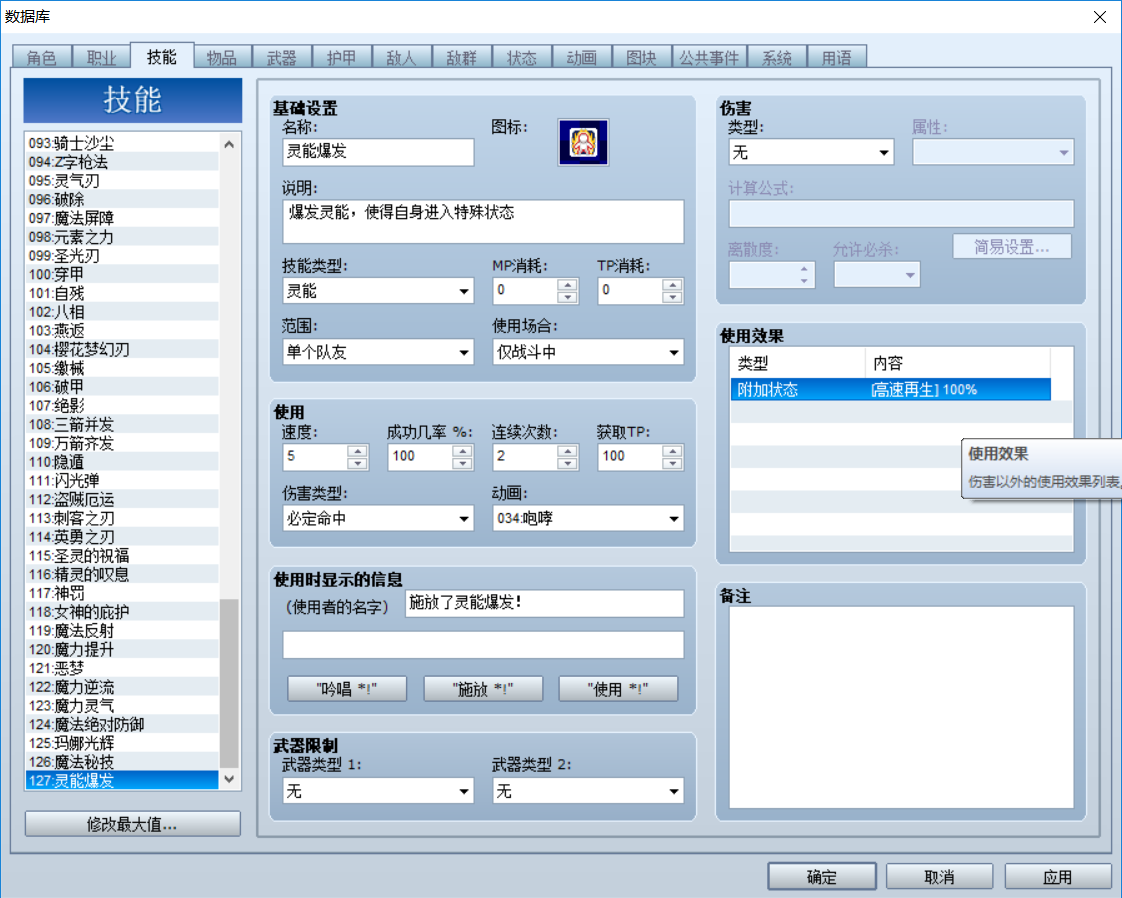Click the first message field 施放了灵能爆发!
The width and height of the screenshot is (1122, 898).
545,603
